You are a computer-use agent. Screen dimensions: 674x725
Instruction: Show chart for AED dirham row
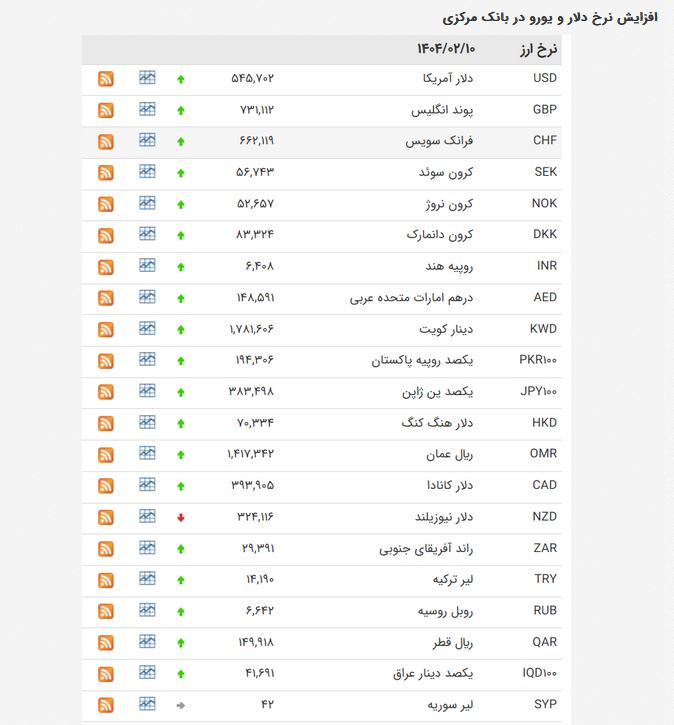pyautogui.click(x=147, y=297)
